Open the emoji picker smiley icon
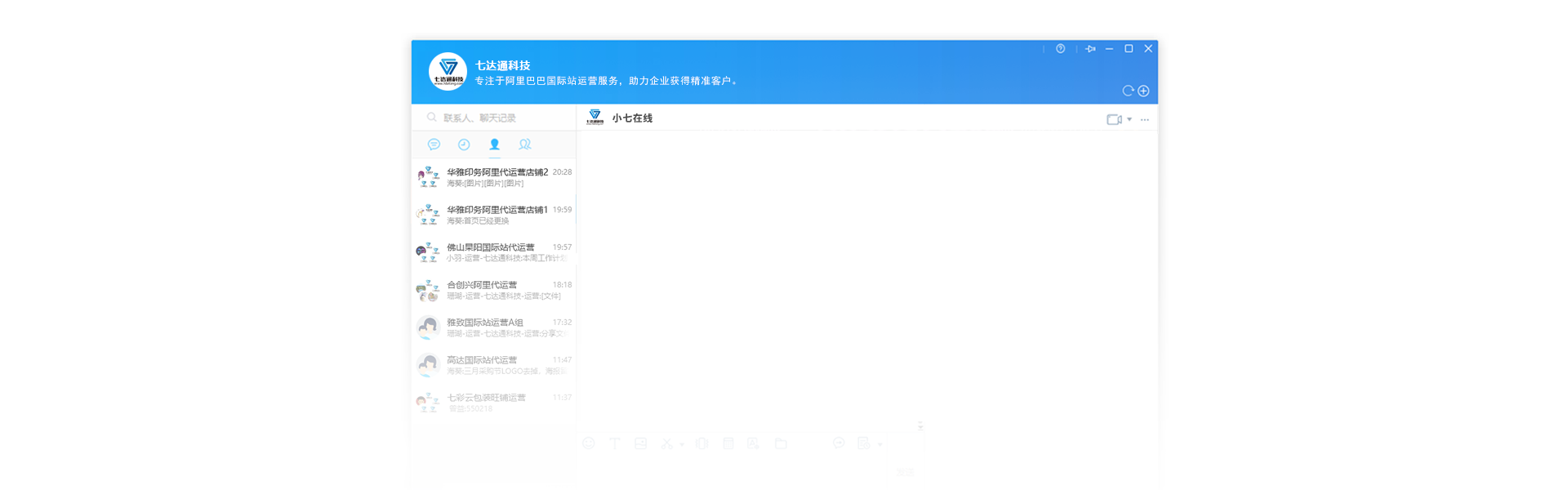Screen dimensions: 1568x490 pos(588,443)
